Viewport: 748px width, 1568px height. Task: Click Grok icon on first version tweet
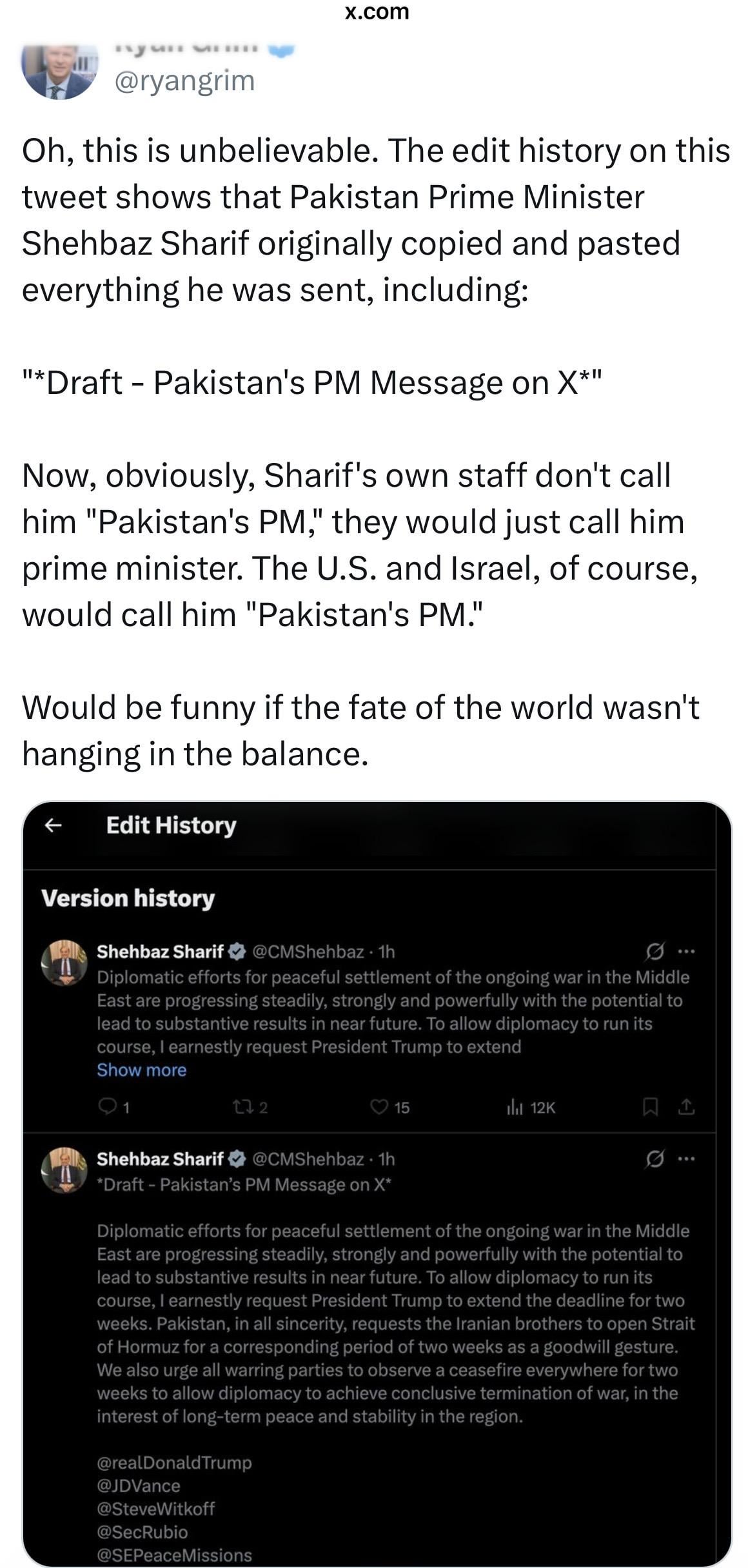coord(654,951)
